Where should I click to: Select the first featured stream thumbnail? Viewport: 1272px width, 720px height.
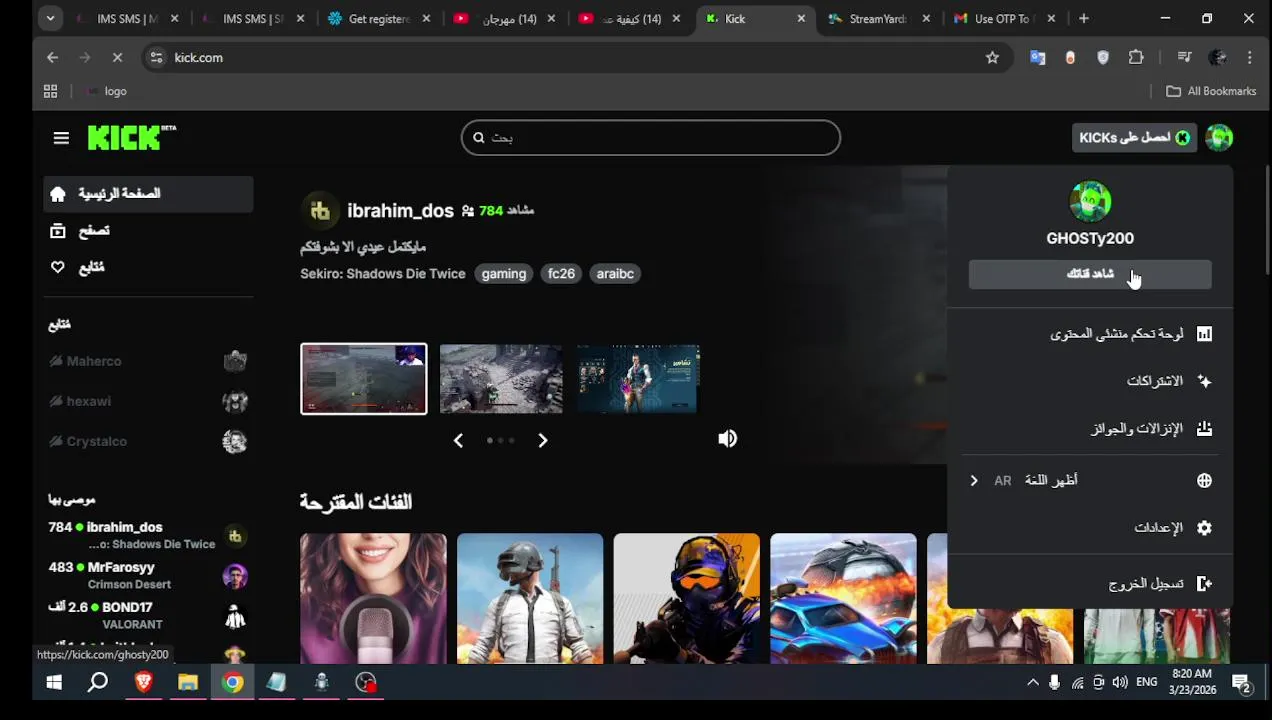coord(364,379)
